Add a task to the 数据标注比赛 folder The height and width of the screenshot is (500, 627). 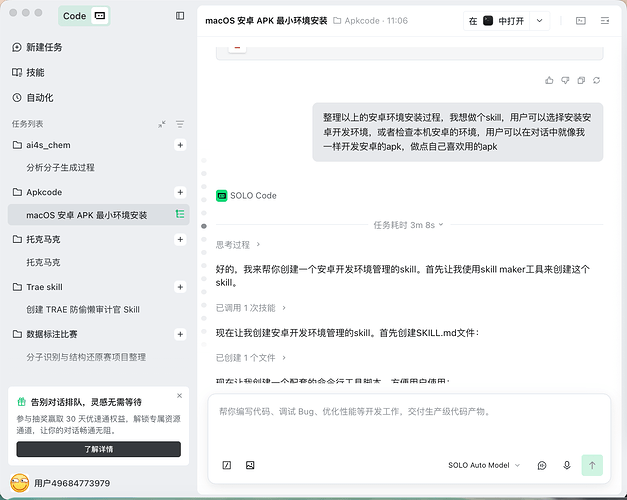click(180, 334)
